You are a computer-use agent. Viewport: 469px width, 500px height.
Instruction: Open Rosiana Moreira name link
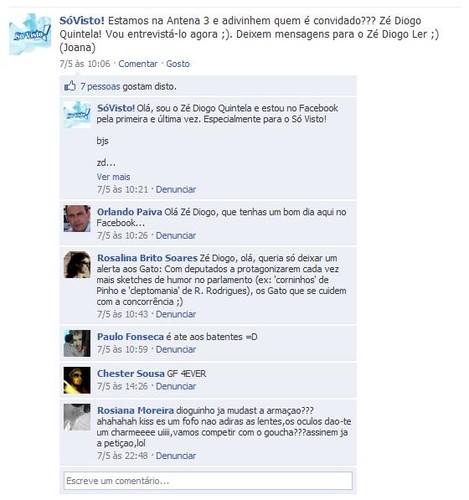click(135, 410)
